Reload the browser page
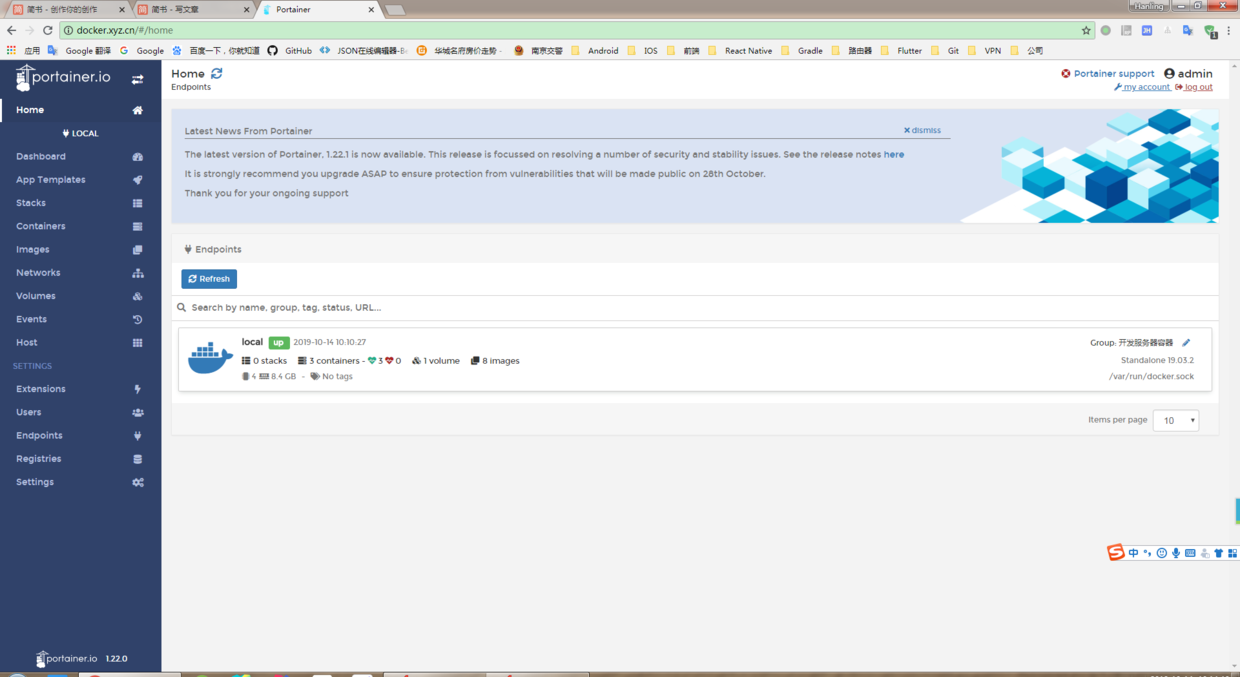The height and width of the screenshot is (677, 1240). click(47, 30)
